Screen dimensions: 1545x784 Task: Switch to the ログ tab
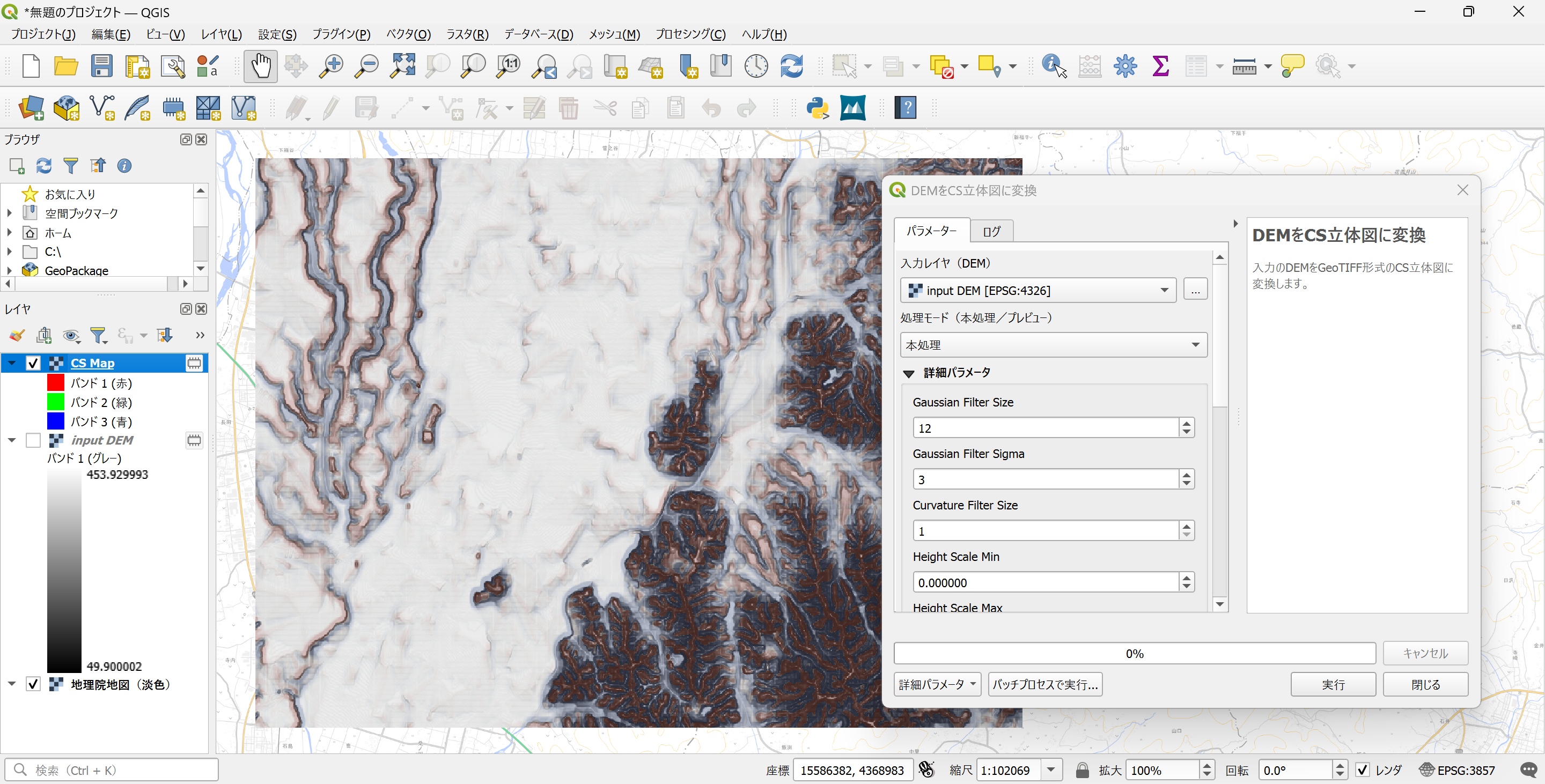tap(991, 231)
